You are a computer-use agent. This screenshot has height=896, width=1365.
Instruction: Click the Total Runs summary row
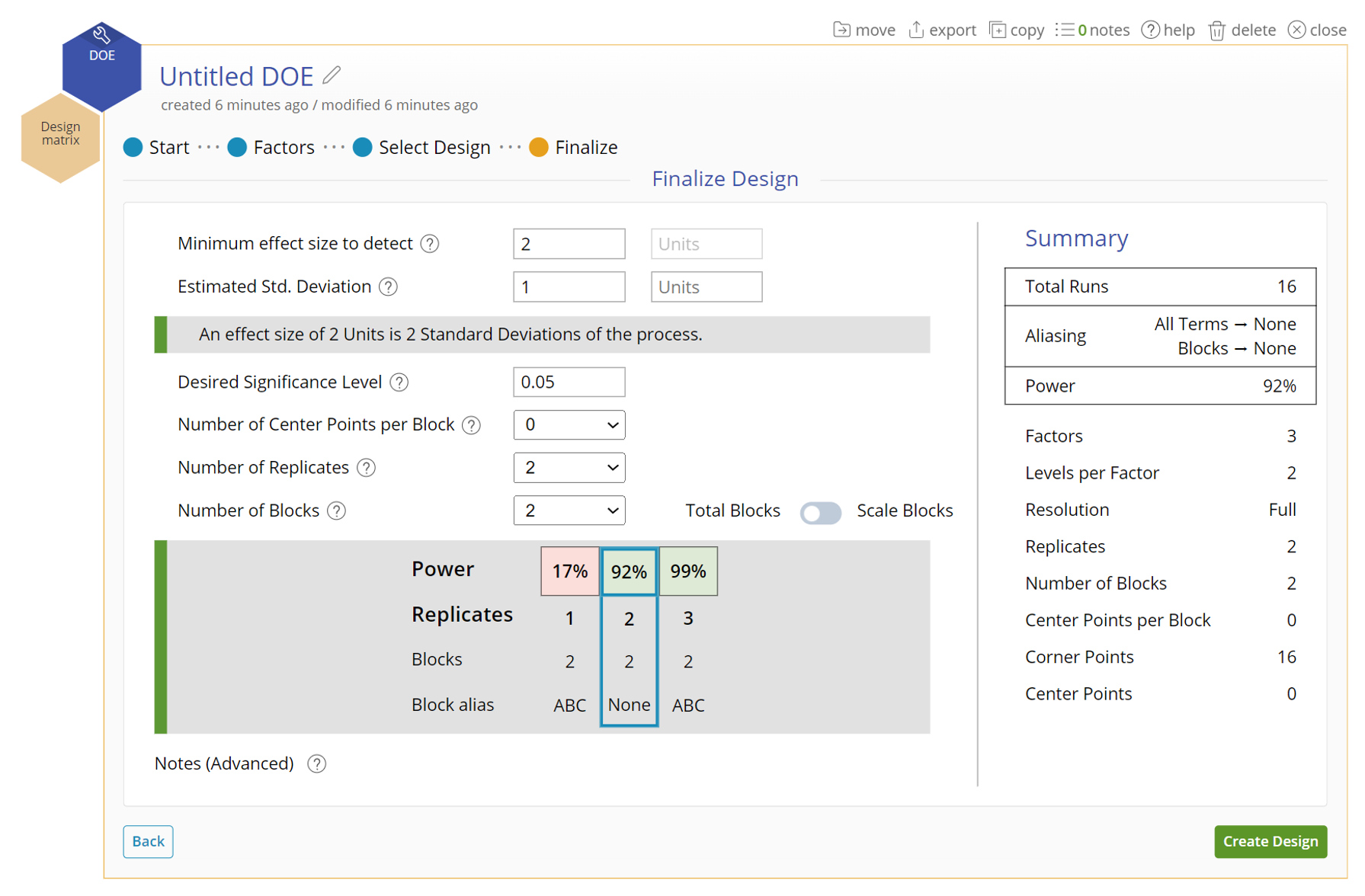pos(1160,286)
